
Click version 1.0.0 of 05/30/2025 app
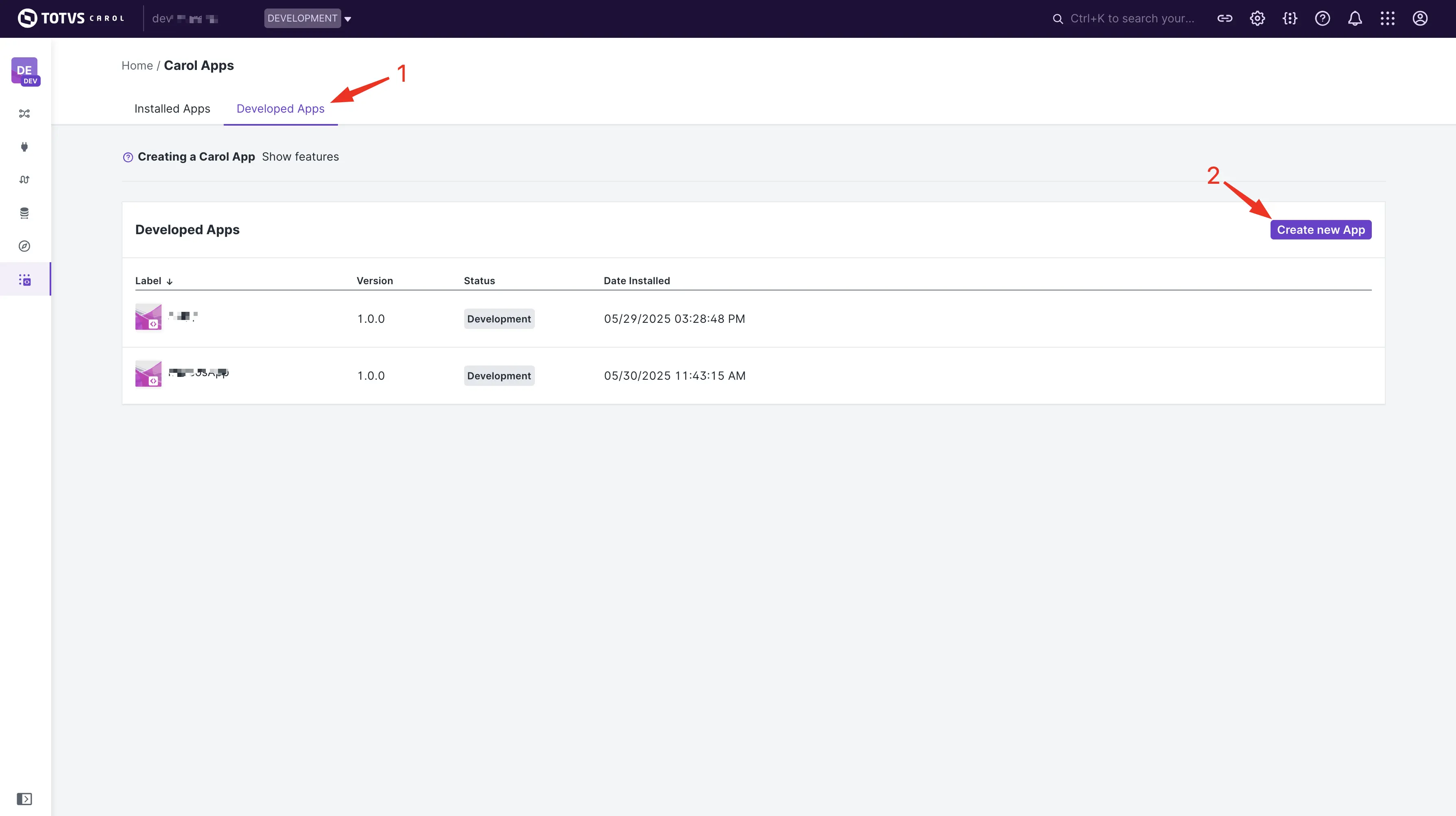pyautogui.click(x=371, y=376)
